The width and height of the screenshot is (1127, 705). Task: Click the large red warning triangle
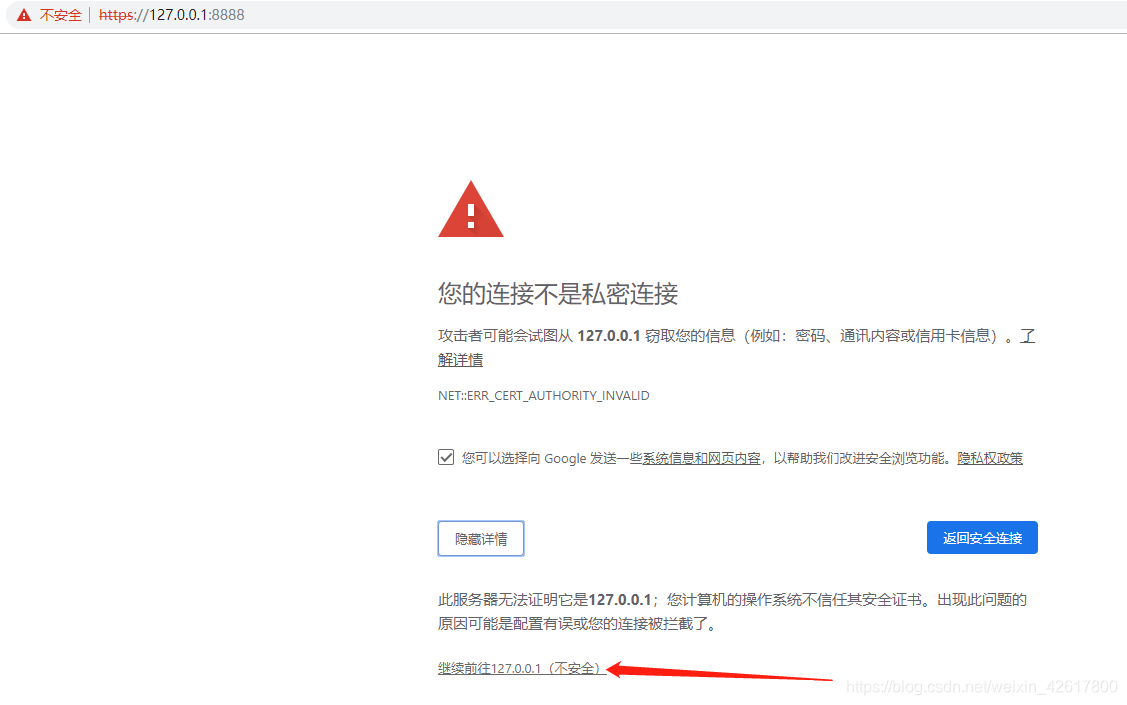click(471, 209)
